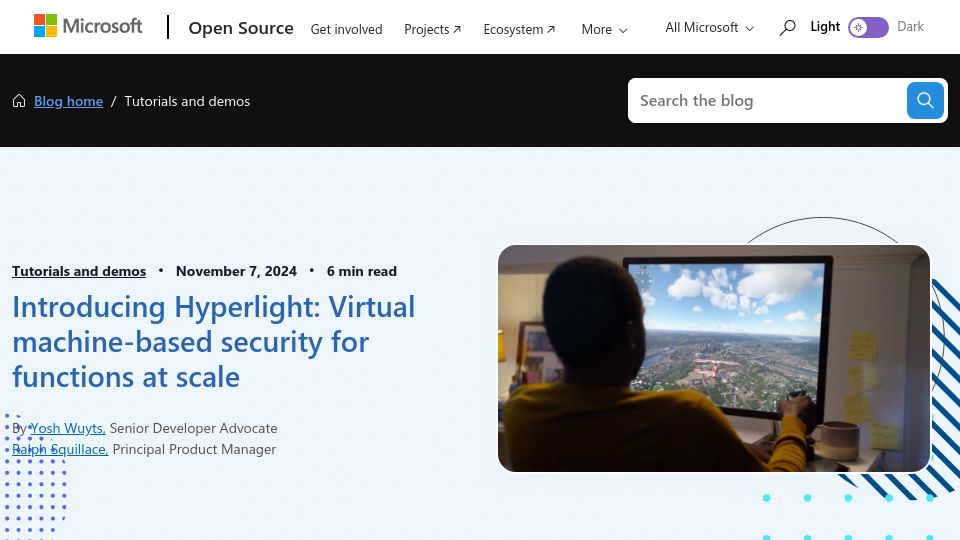Focus the Search the blog field
This screenshot has height=540, width=960.
point(767,100)
